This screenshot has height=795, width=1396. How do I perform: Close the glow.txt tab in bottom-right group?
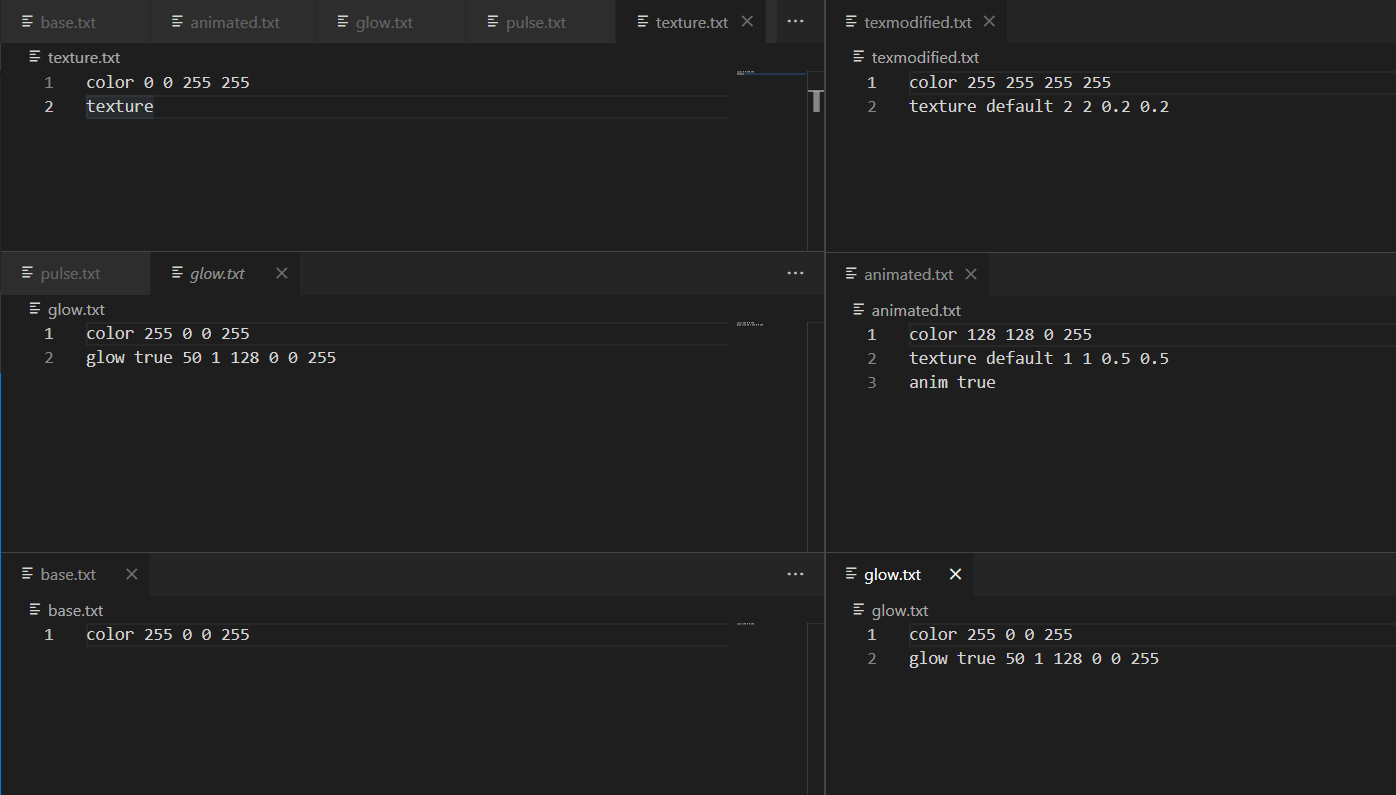[x=955, y=574]
